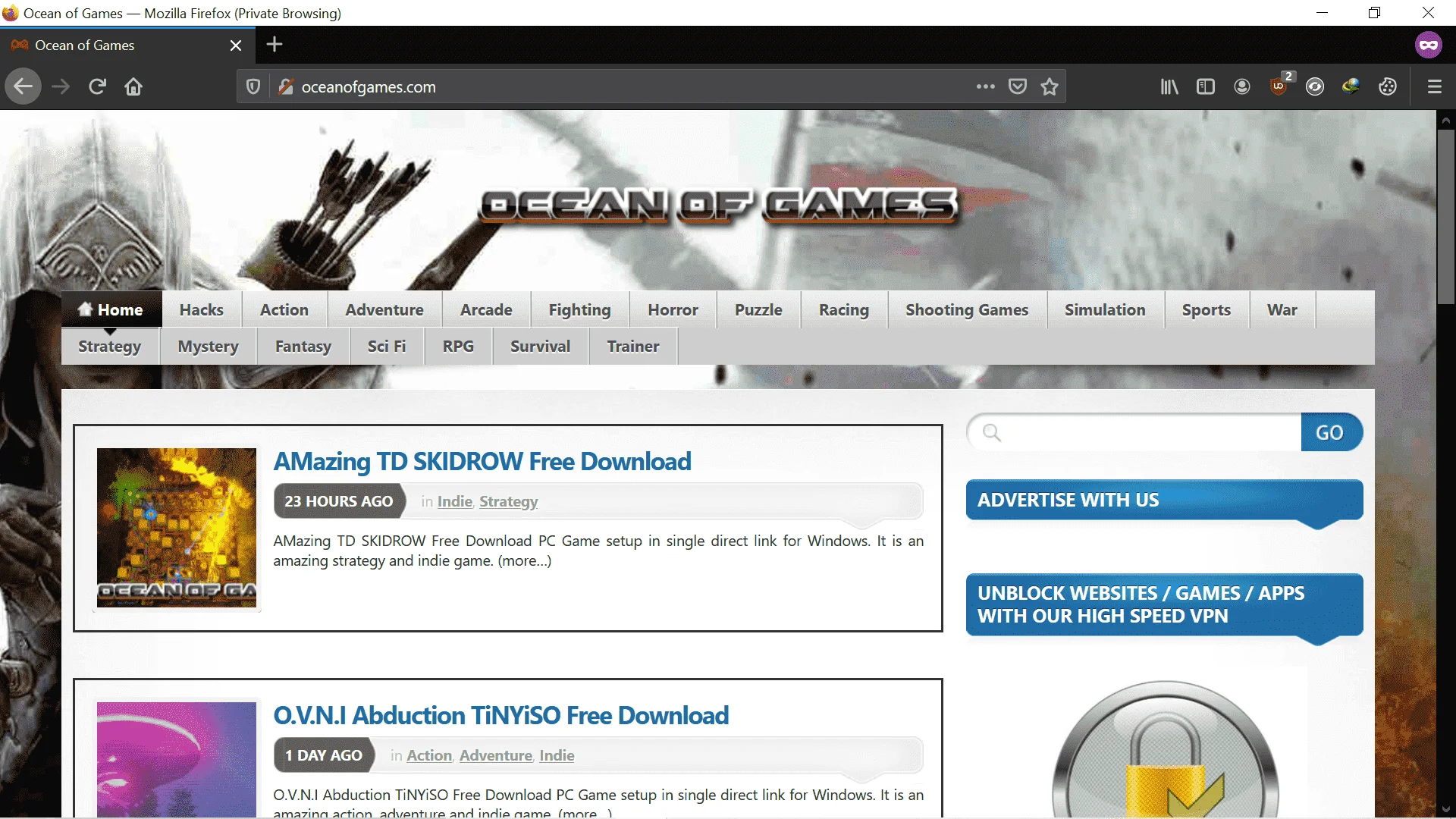Open the Strategy menu category
The image size is (1456, 819).
110,346
